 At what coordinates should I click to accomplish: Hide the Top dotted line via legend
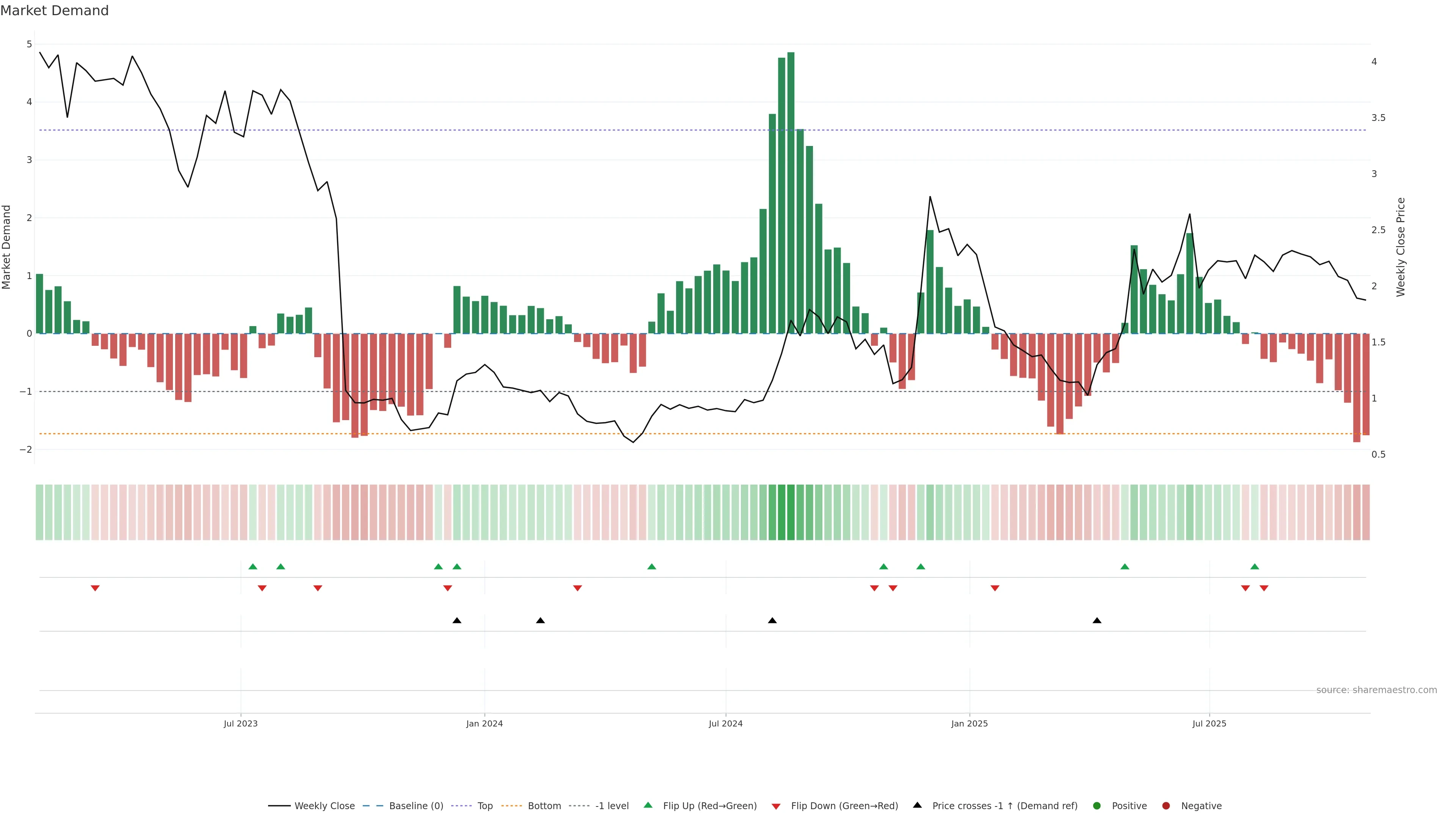tap(485, 805)
